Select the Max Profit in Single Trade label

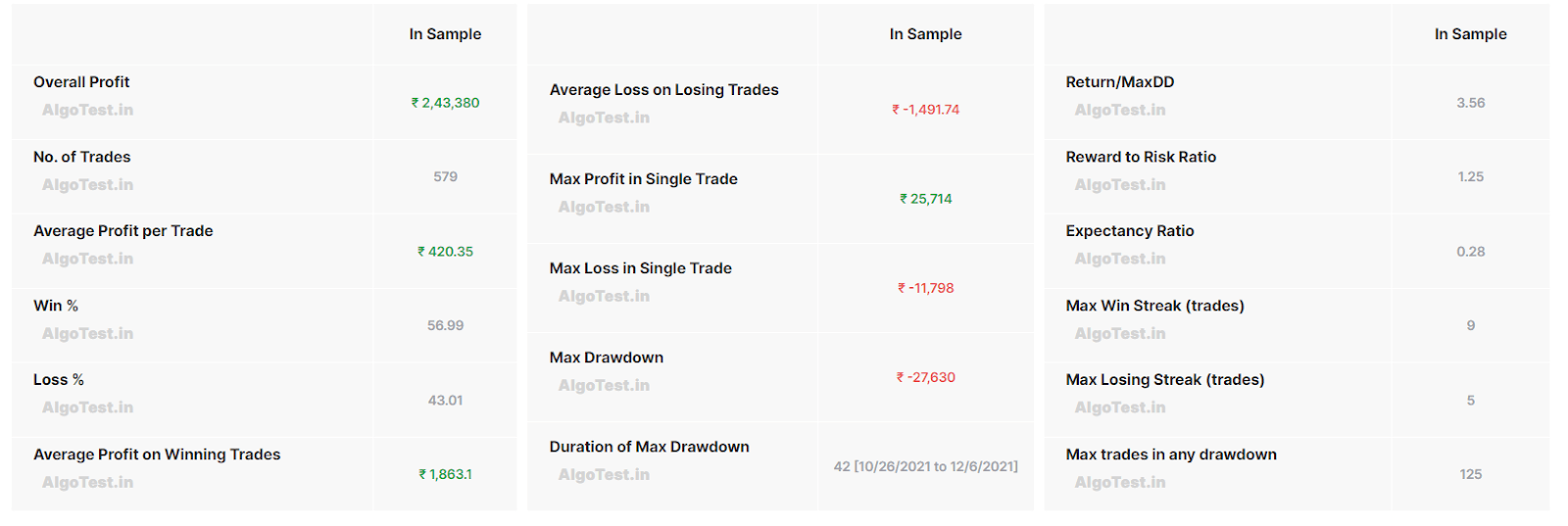pos(643,179)
